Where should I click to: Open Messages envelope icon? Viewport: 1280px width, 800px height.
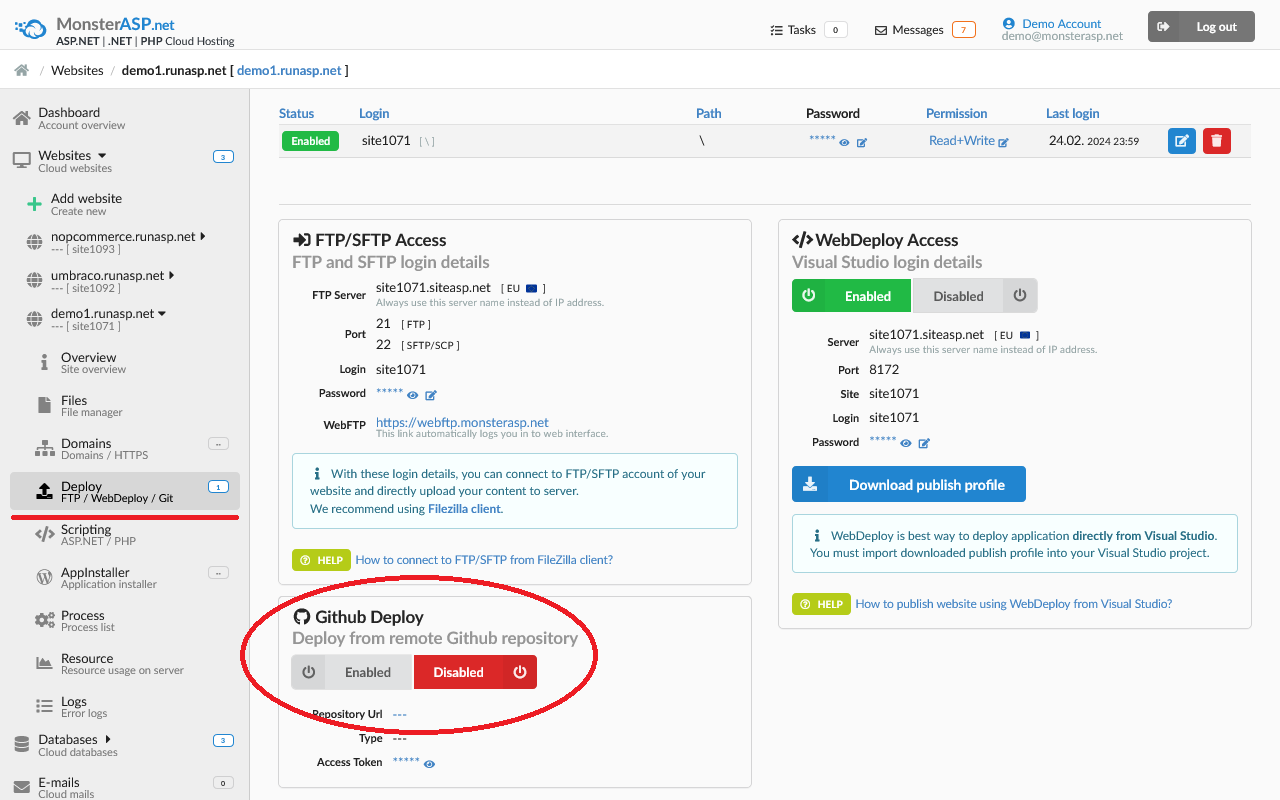pos(881,30)
